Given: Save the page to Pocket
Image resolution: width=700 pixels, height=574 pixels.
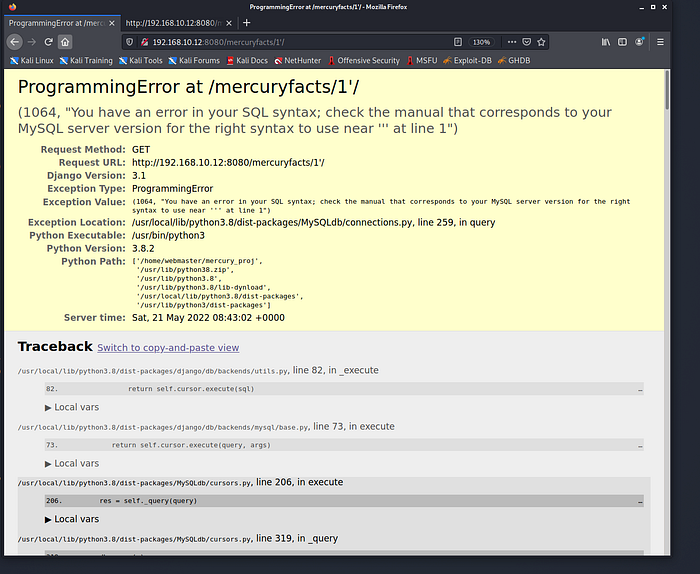Looking at the screenshot, I should 527,42.
